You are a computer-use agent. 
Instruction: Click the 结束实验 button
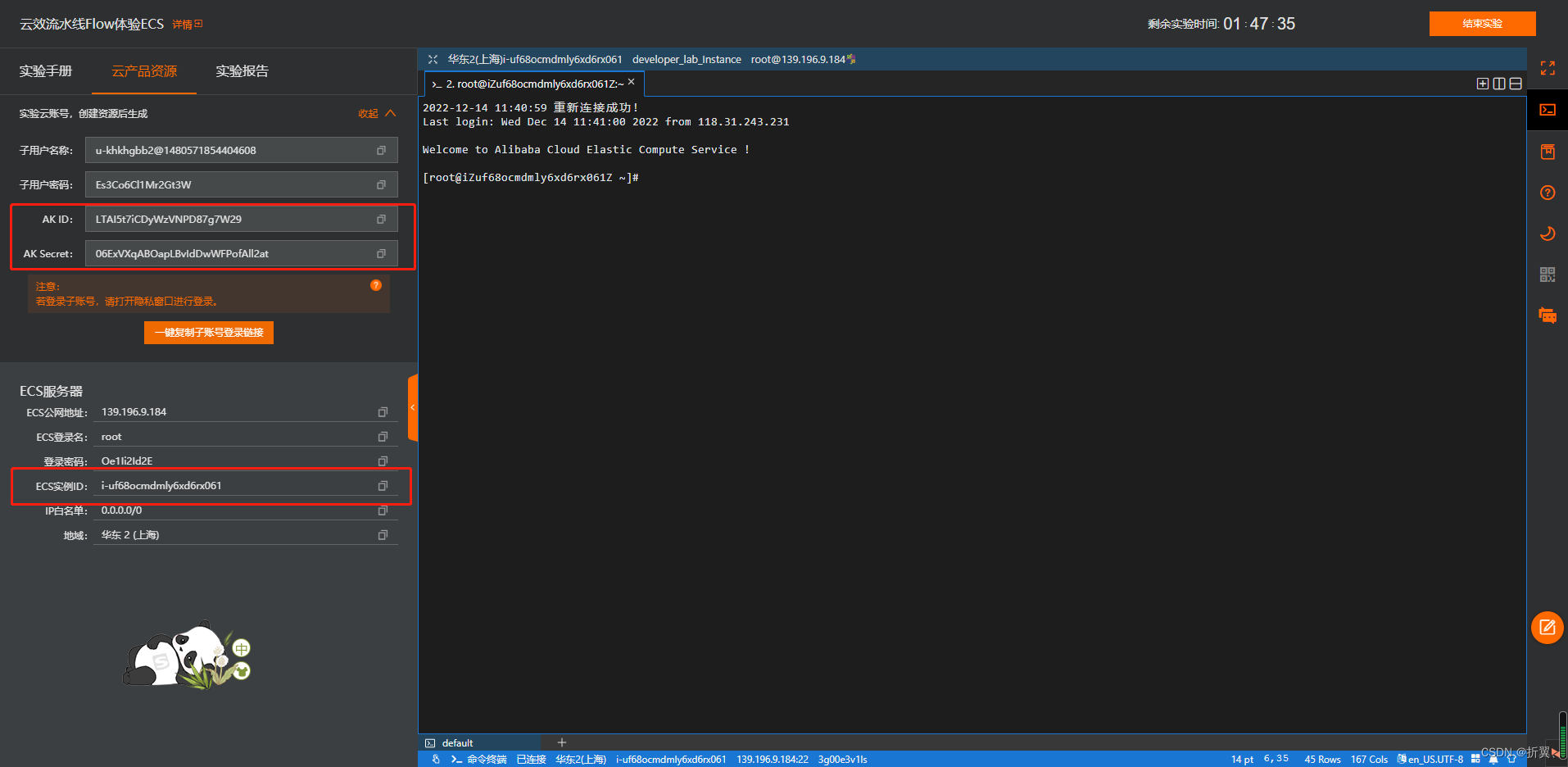click(1482, 24)
